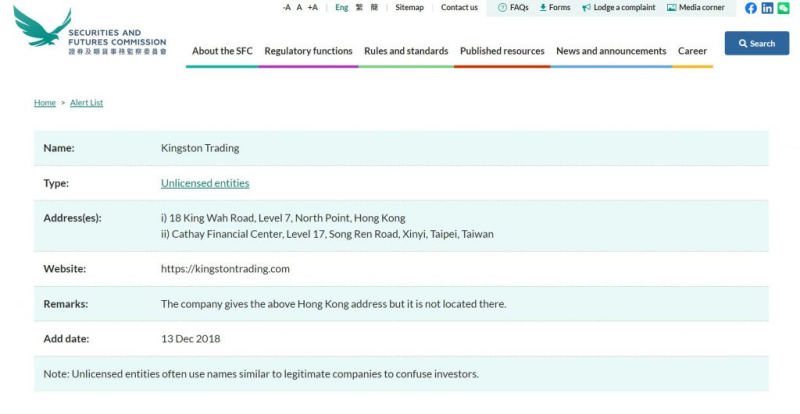Click the Website: row label

click(x=65, y=269)
